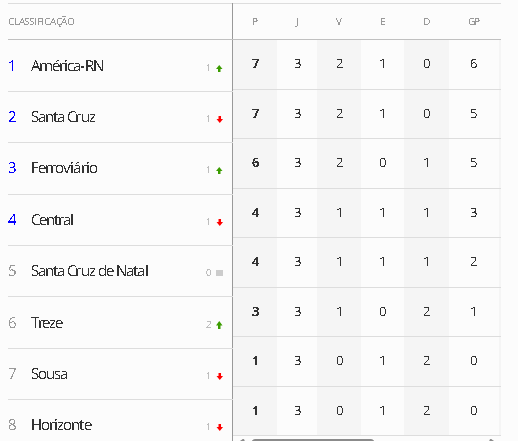518x441 pixels.
Task: Click the red down arrow beside Sousa
Action: 219,376
